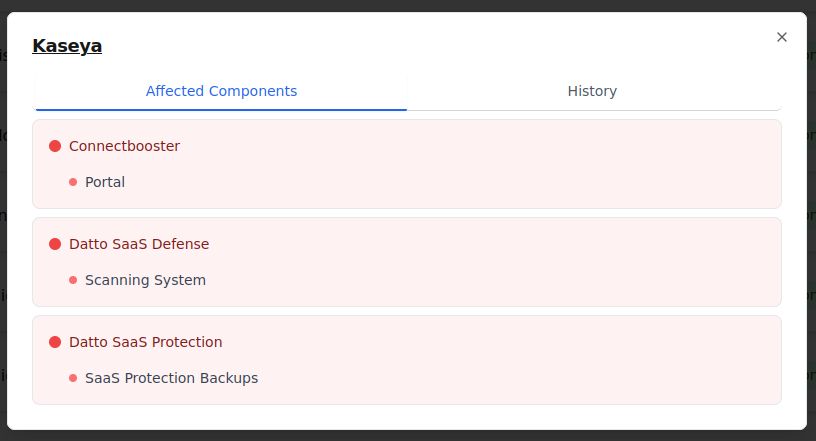Screen dimensions: 816x441
Task: Select the Scanning System item
Action: click(145, 280)
